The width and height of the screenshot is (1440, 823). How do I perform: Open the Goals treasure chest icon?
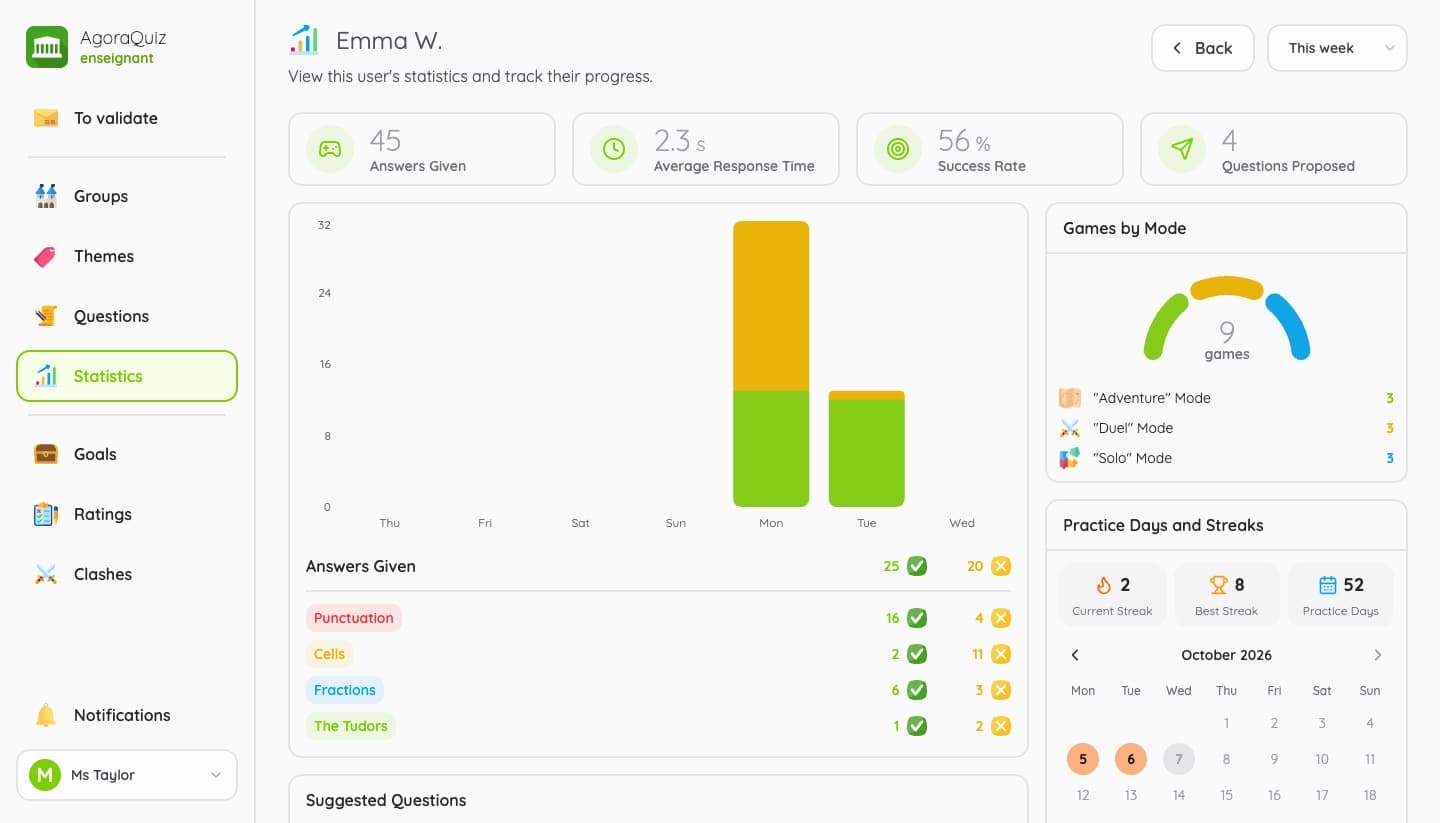pos(46,454)
